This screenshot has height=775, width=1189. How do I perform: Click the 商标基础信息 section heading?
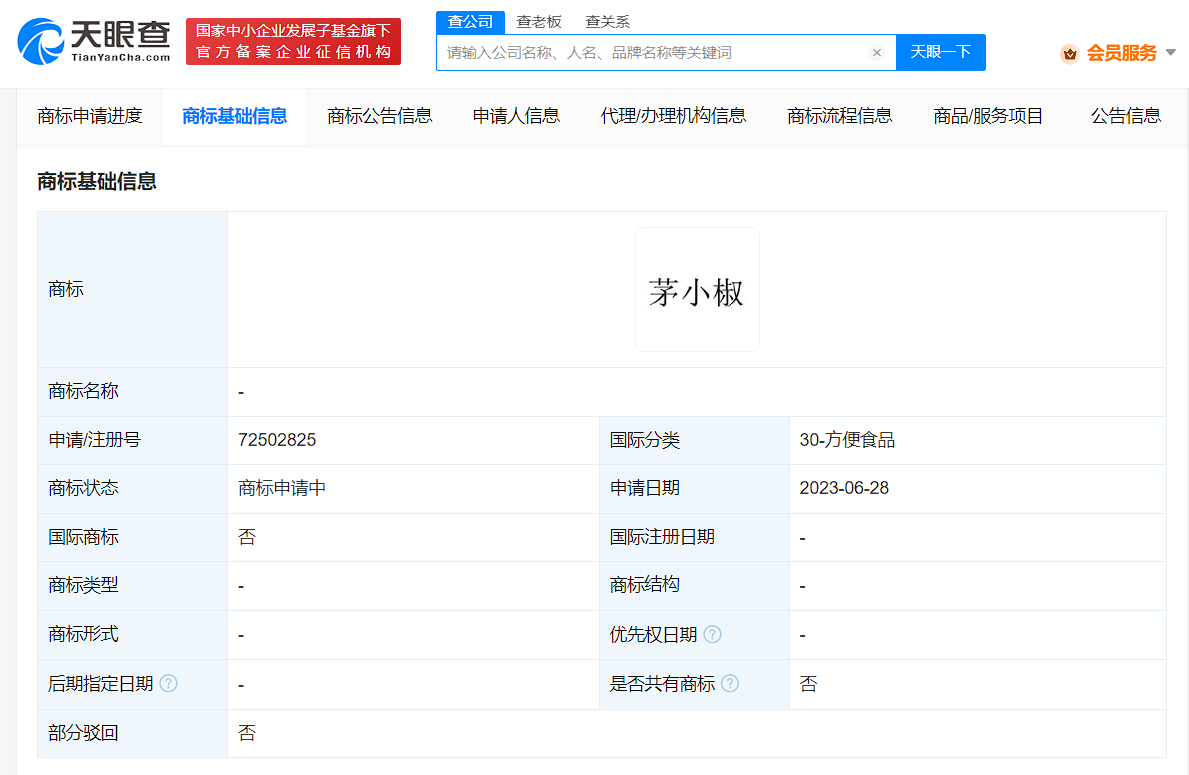(96, 181)
